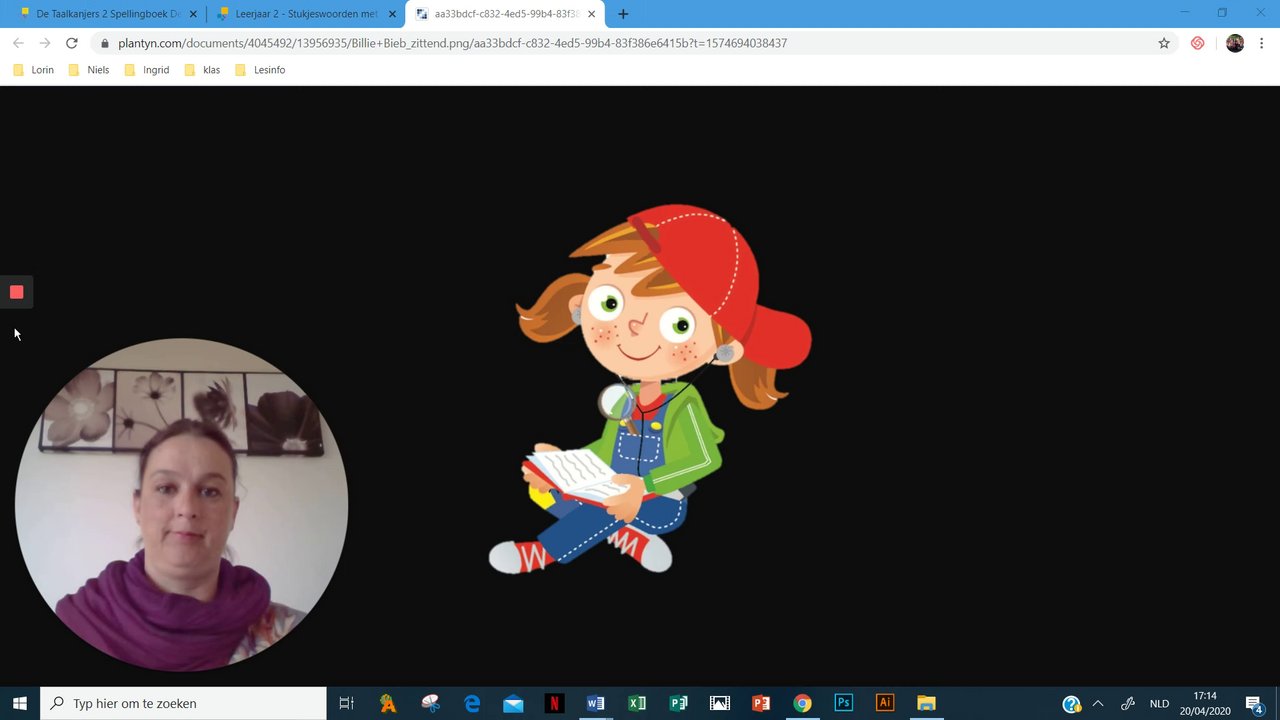Launch Adobe Photoshop from the taskbar
1280x720 pixels.
tap(843, 703)
